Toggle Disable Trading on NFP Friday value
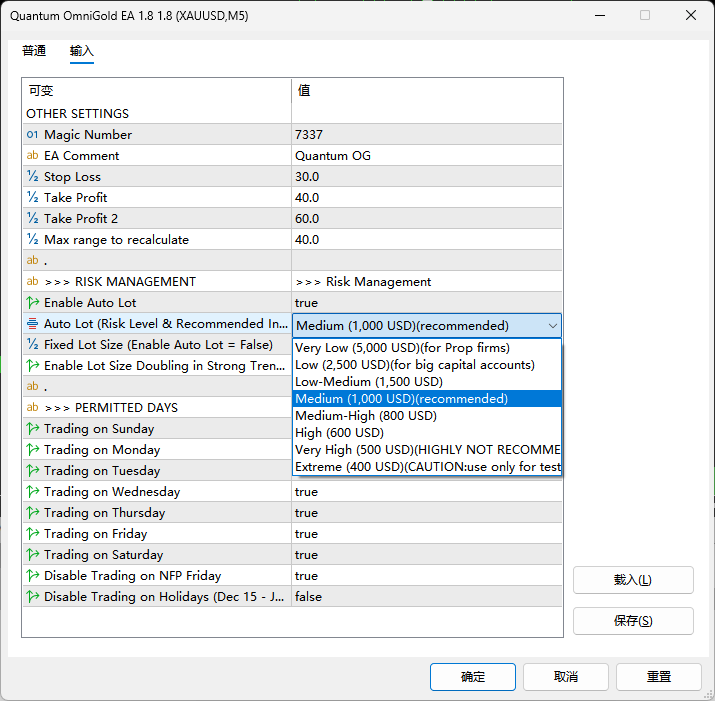The height and width of the screenshot is (701, 715). 426,576
